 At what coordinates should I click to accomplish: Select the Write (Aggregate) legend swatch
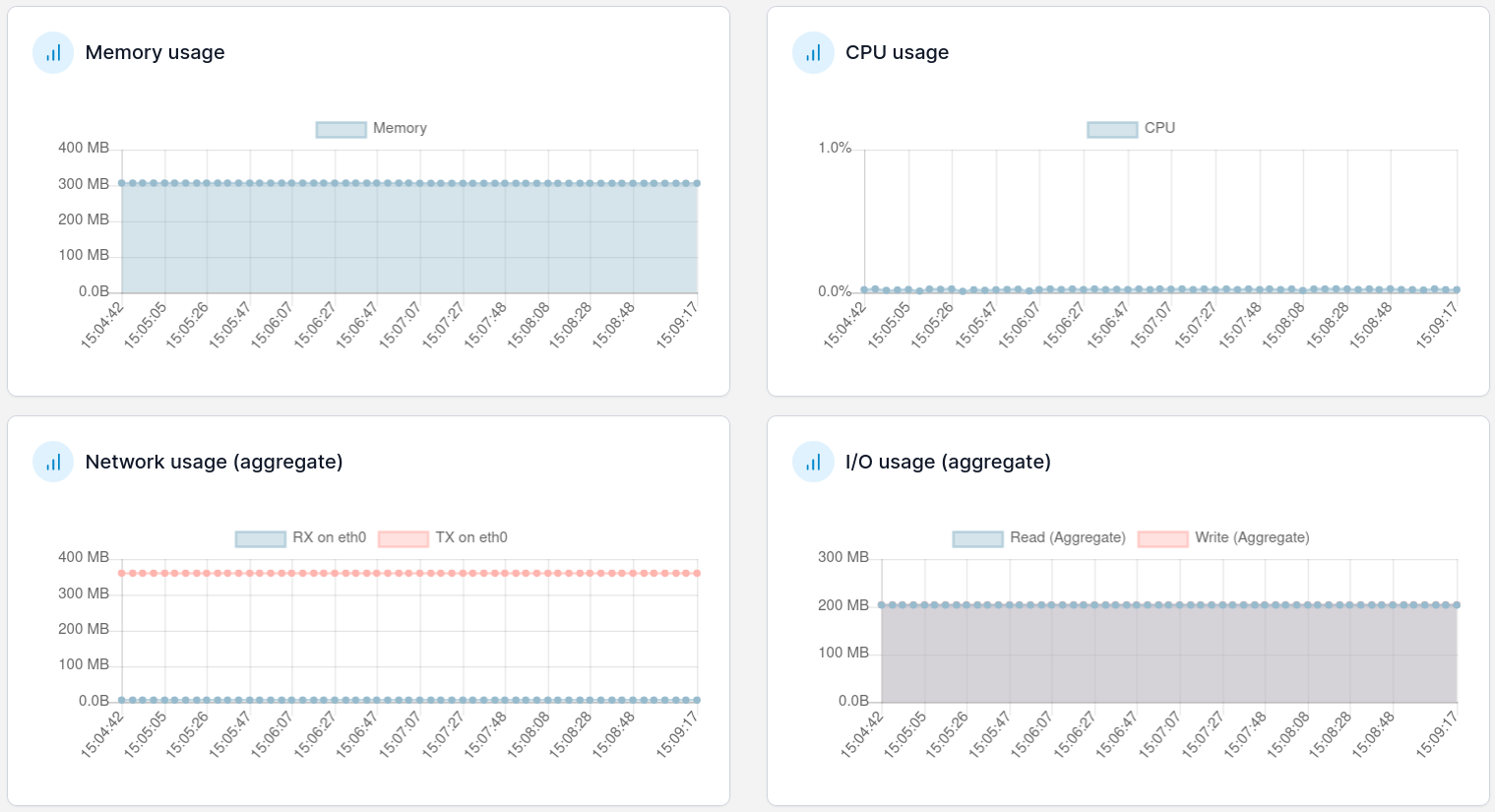tap(1161, 537)
